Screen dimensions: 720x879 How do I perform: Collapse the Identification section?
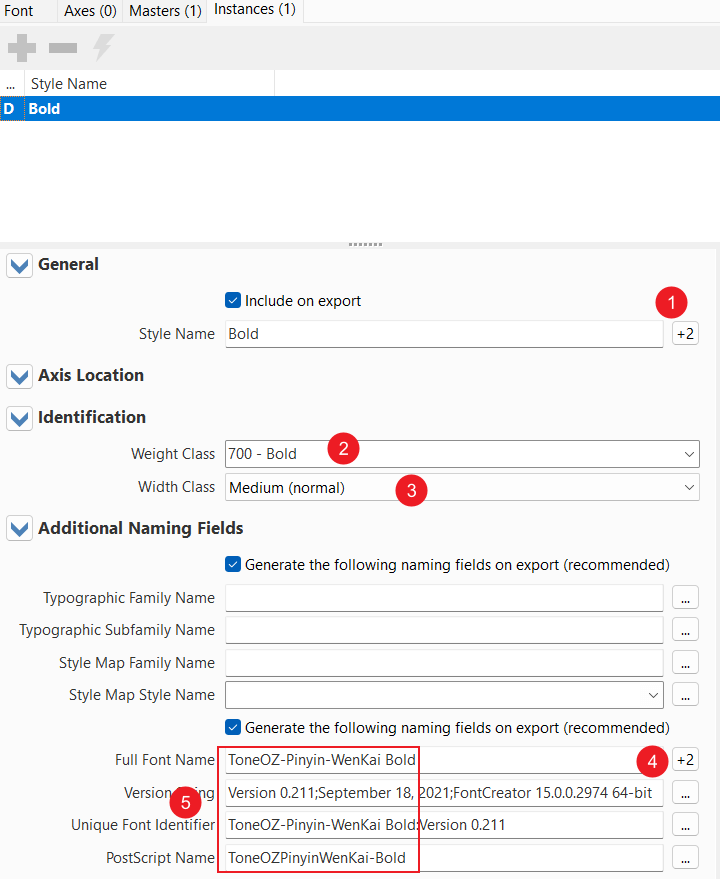(x=20, y=418)
